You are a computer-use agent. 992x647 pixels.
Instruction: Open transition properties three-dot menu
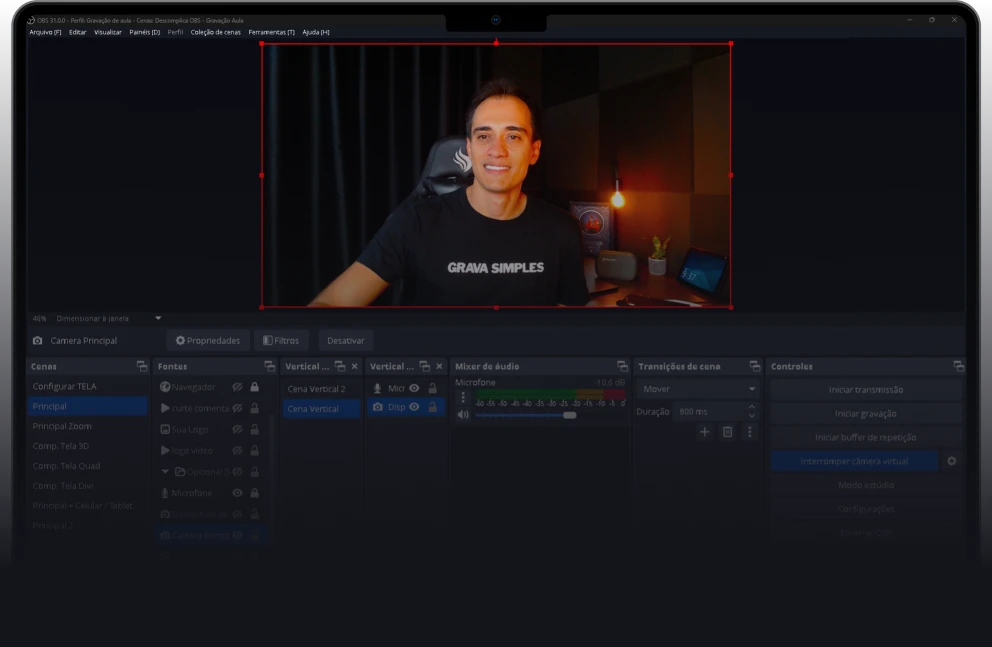750,432
